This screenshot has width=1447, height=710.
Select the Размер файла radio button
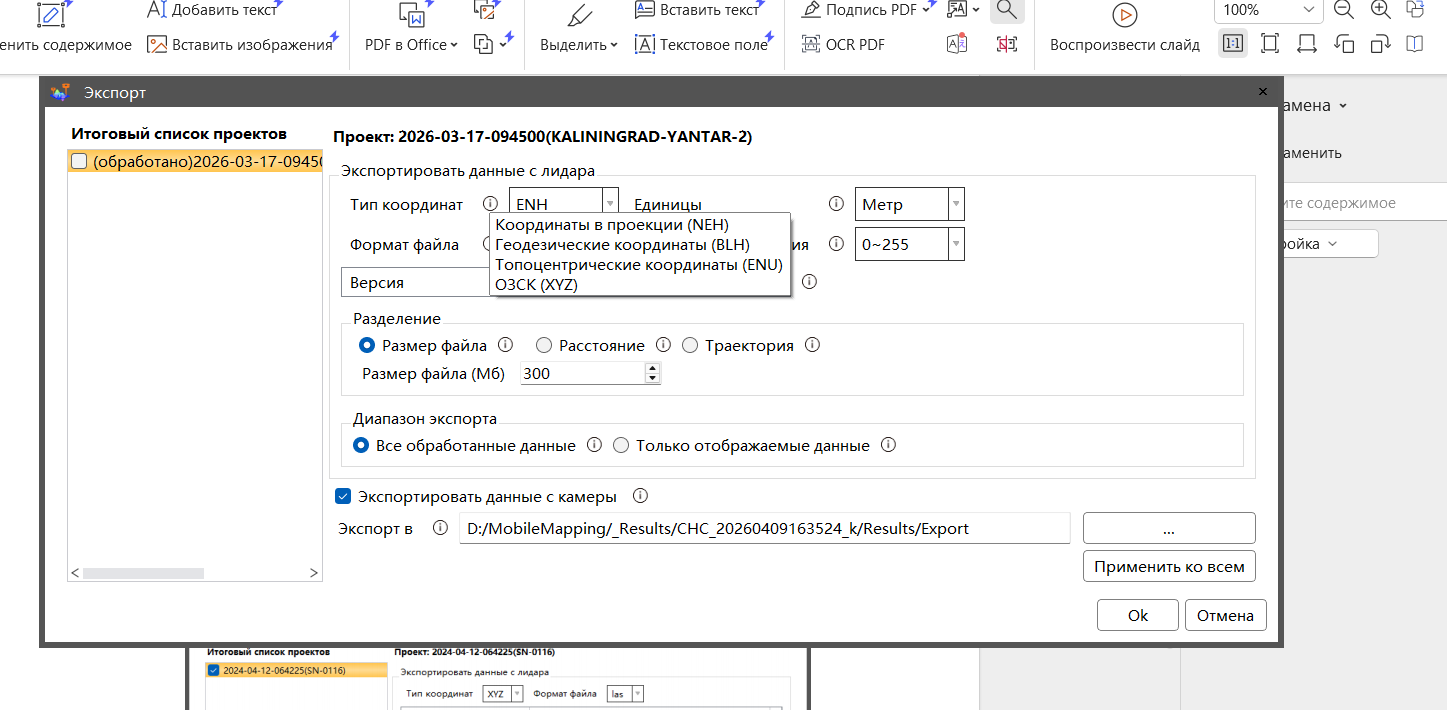click(x=367, y=345)
